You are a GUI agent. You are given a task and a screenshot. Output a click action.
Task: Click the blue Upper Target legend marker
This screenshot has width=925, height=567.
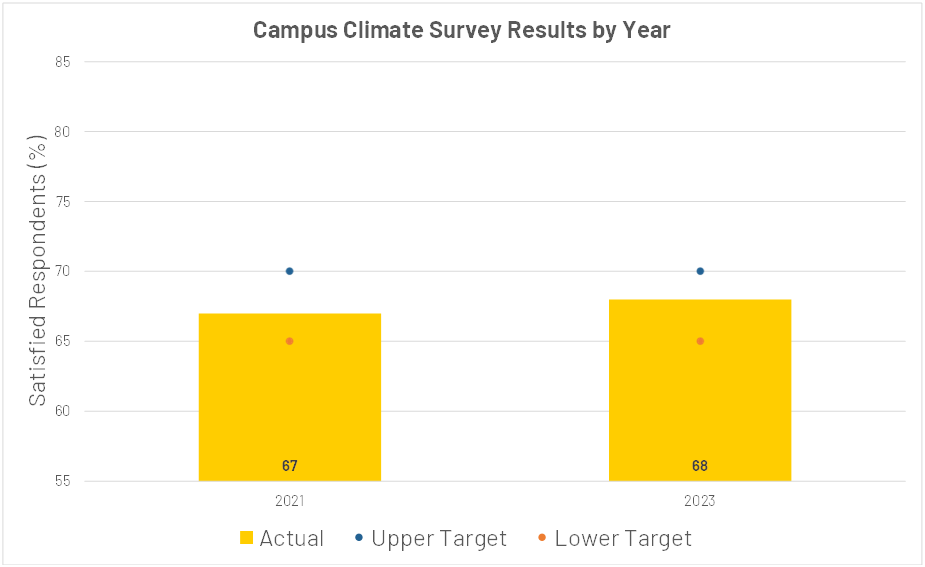click(359, 538)
